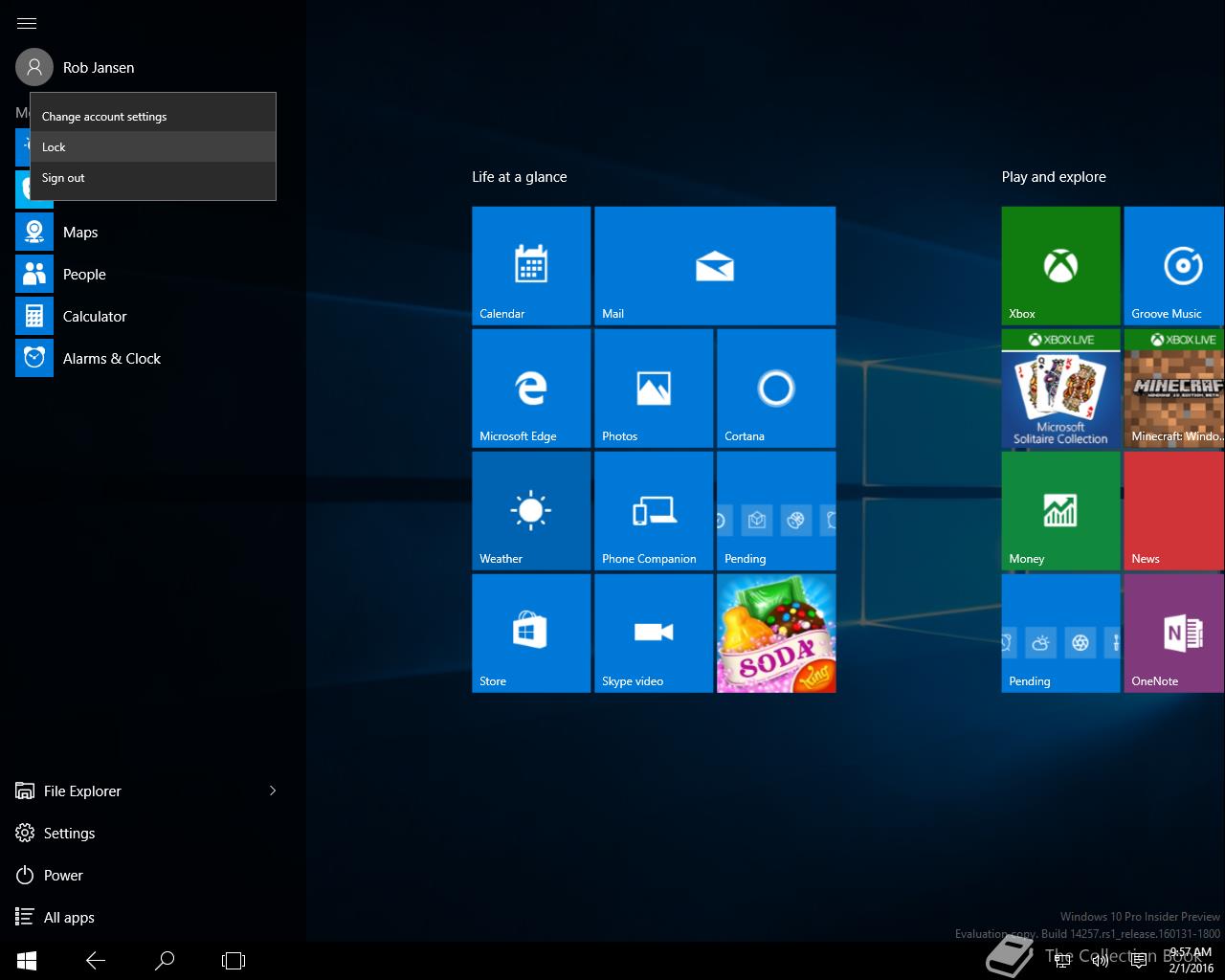Open the OneNote tile
Viewport: 1225px width, 980px height.
click(x=1174, y=634)
